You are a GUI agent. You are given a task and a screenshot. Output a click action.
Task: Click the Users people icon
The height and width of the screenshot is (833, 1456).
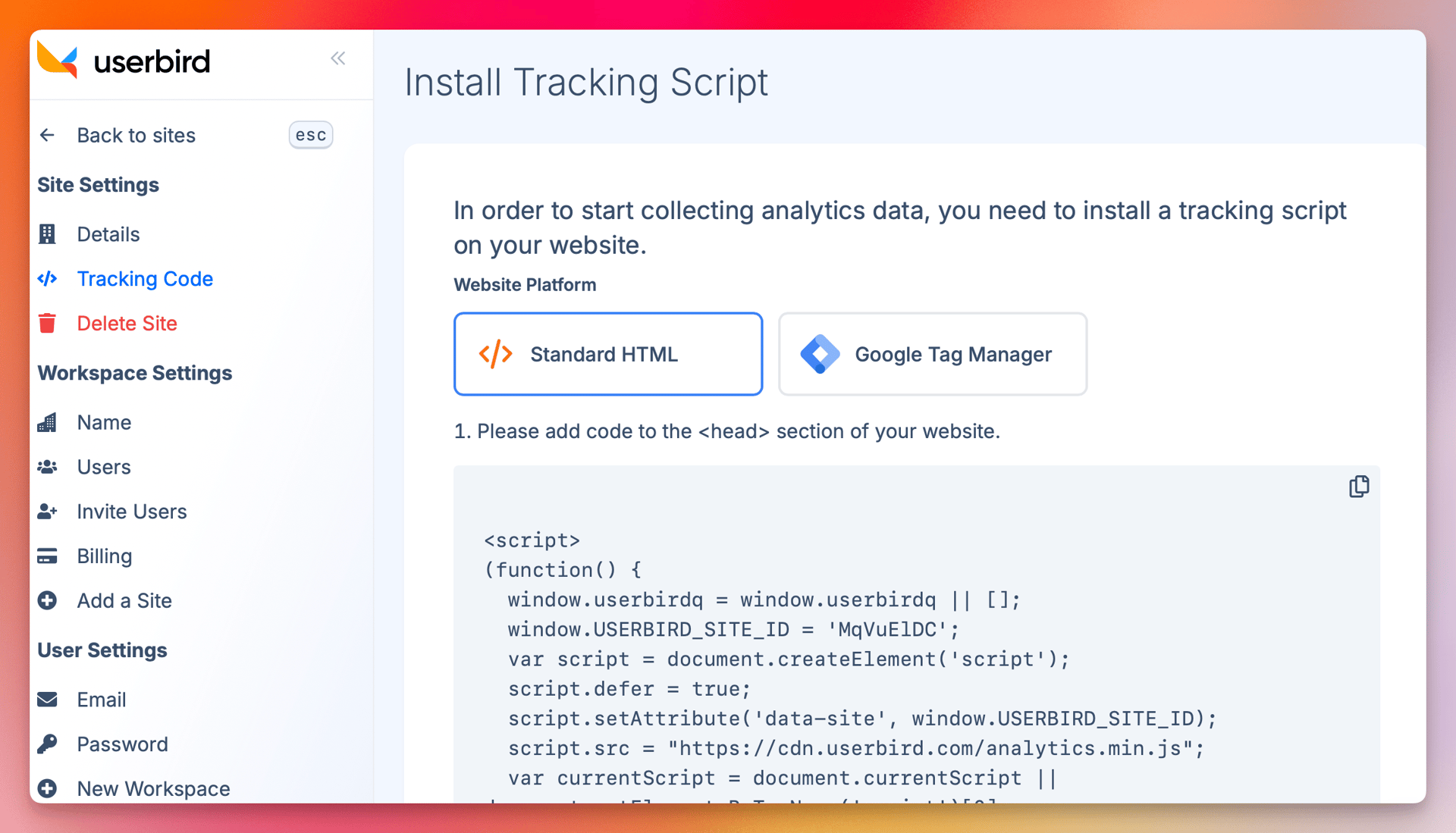coord(48,467)
